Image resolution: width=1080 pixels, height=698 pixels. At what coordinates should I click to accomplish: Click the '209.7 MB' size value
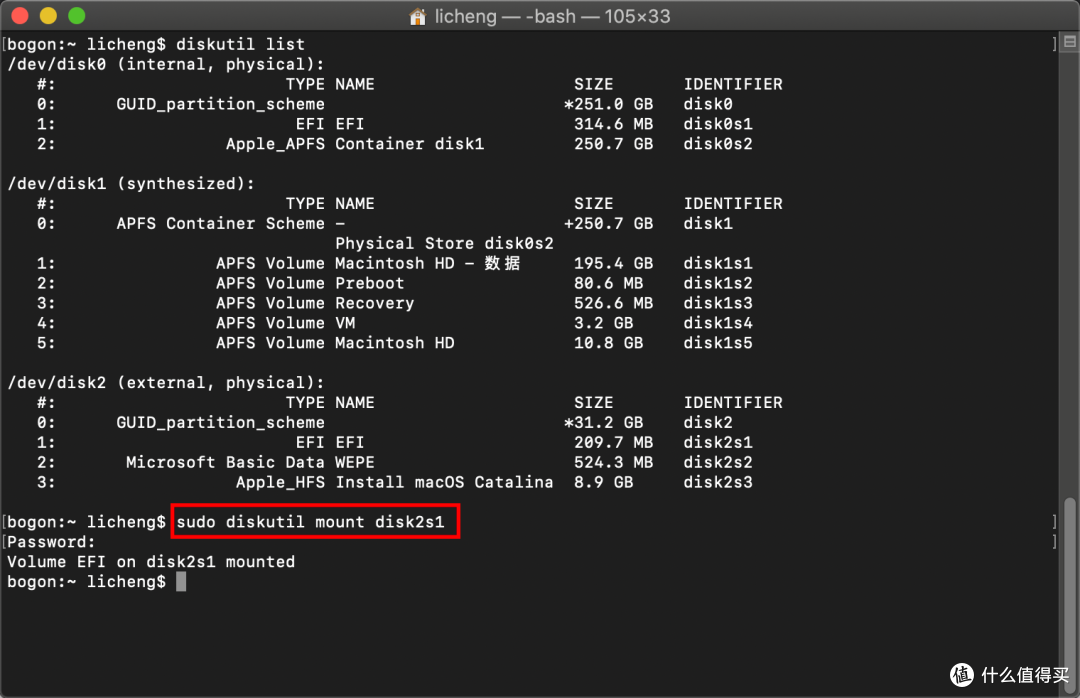614,442
